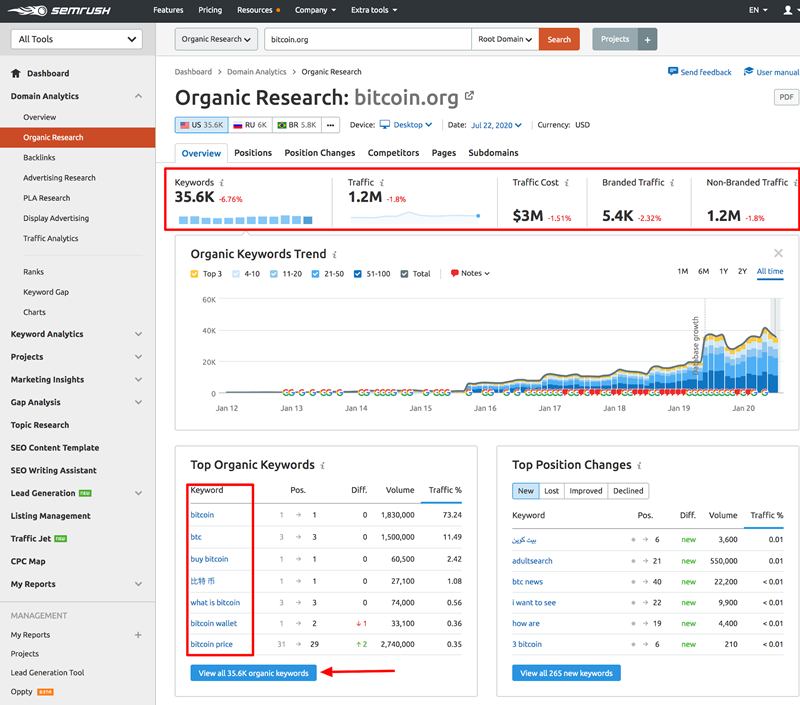
Task: Switch to the Positions tab
Action: (253, 153)
